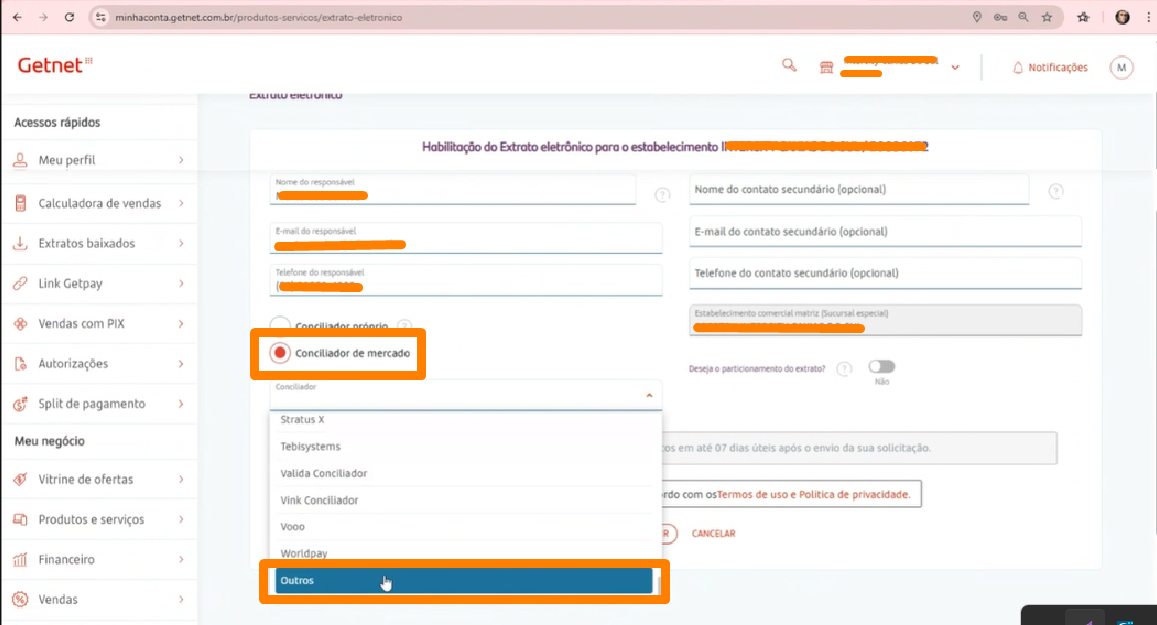
Task: Expand Vendas com PIX chevron
Action: (x=181, y=323)
